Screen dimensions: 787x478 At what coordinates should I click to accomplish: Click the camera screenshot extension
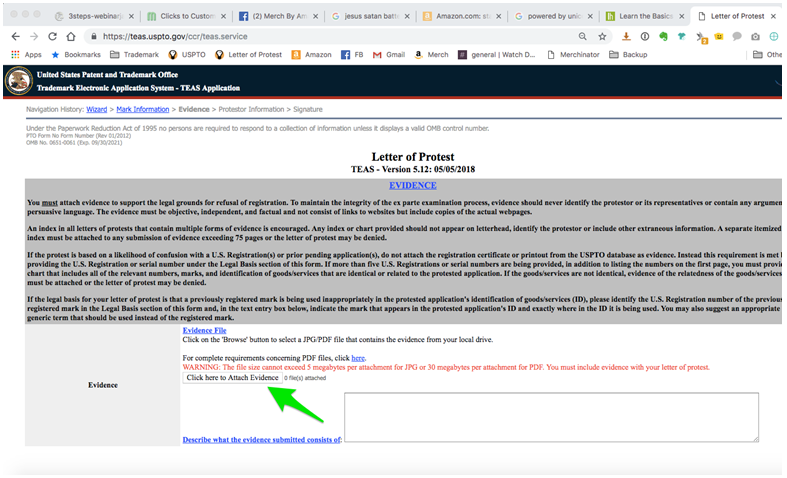click(x=755, y=36)
